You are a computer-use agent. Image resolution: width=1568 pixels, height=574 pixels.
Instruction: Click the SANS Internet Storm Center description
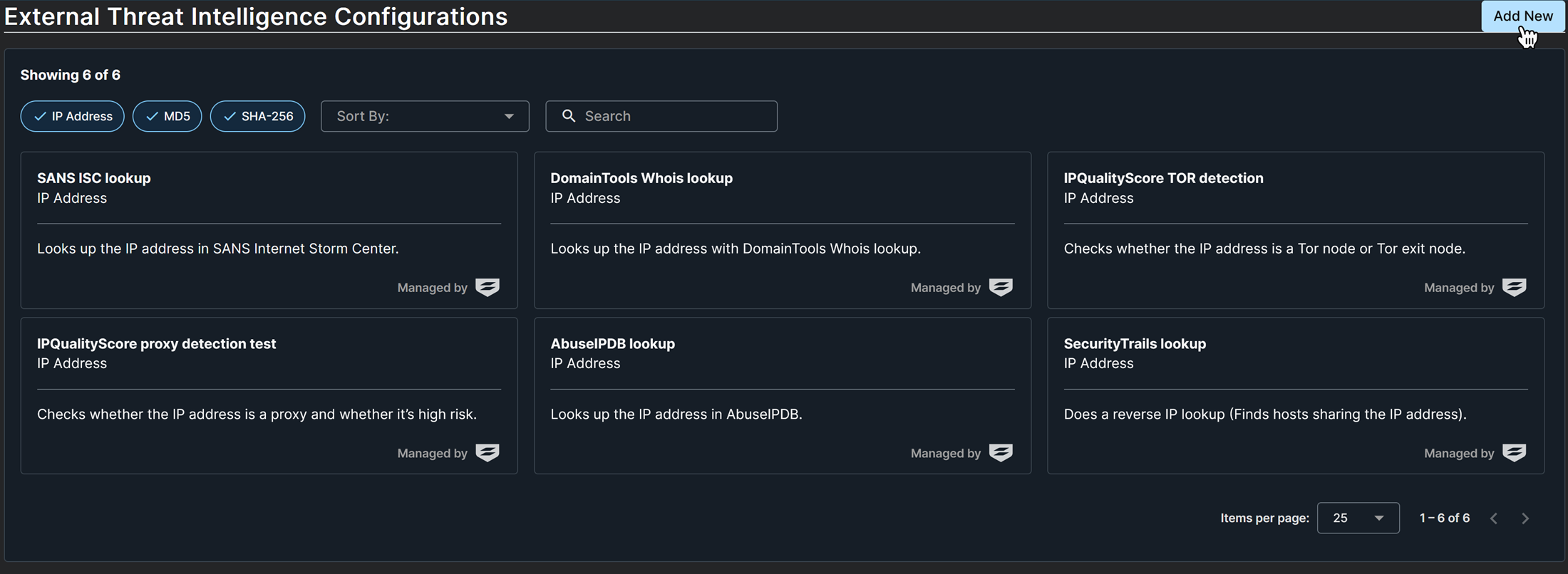[218, 249]
